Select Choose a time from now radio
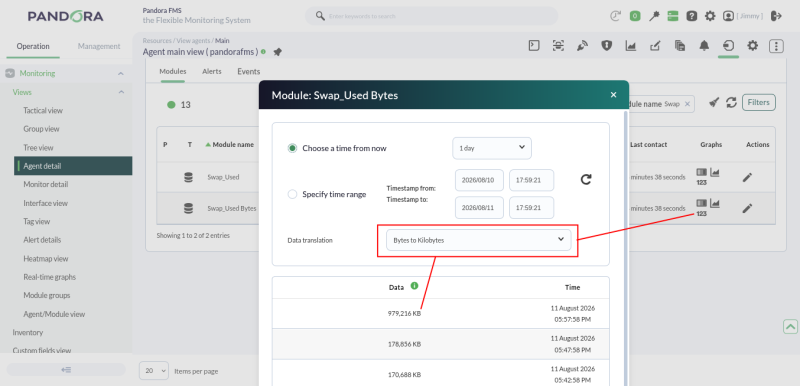The image size is (800, 386). 292,148
